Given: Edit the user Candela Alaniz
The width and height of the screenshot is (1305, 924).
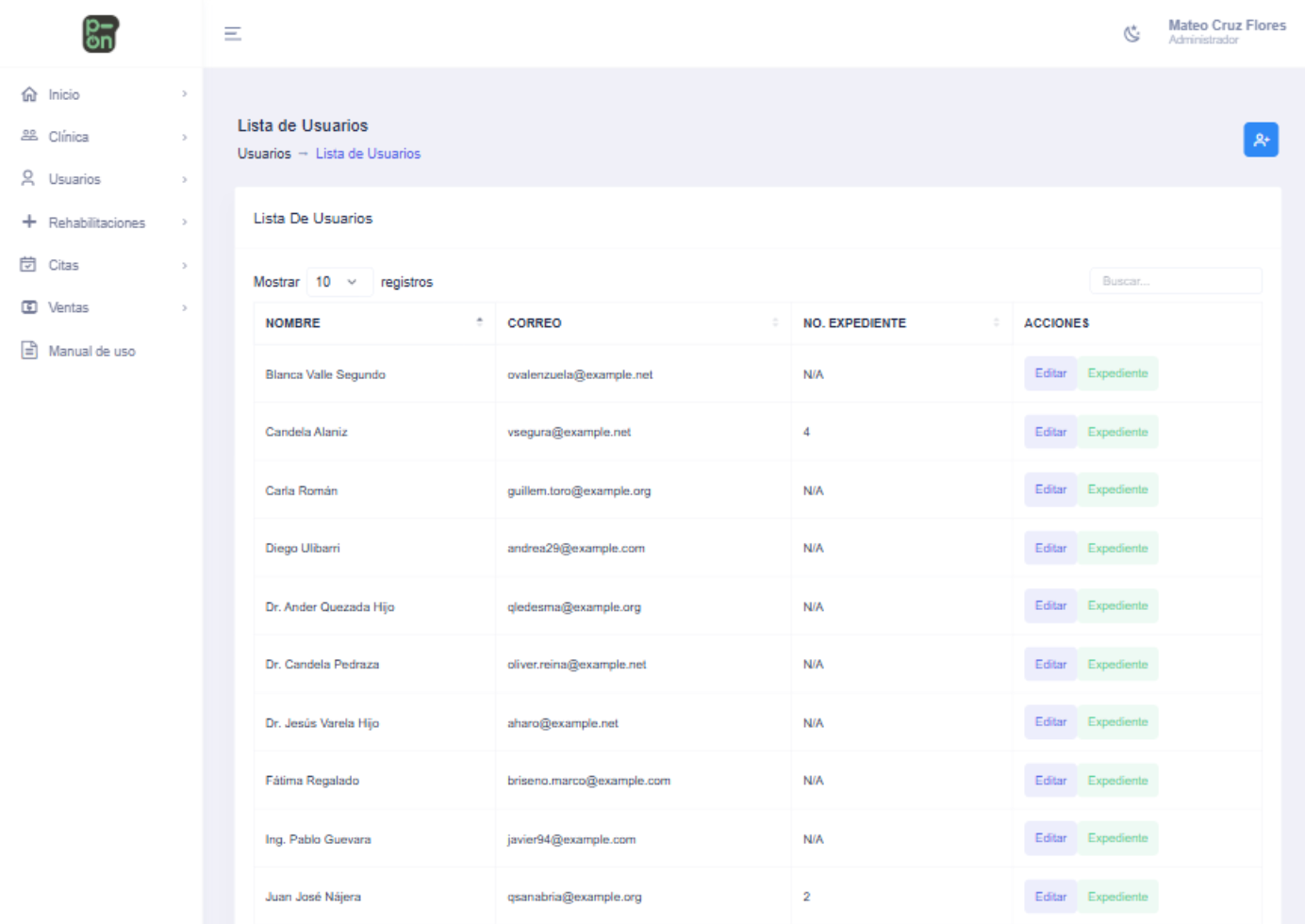Looking at the screenshot, I should 1050,432.
